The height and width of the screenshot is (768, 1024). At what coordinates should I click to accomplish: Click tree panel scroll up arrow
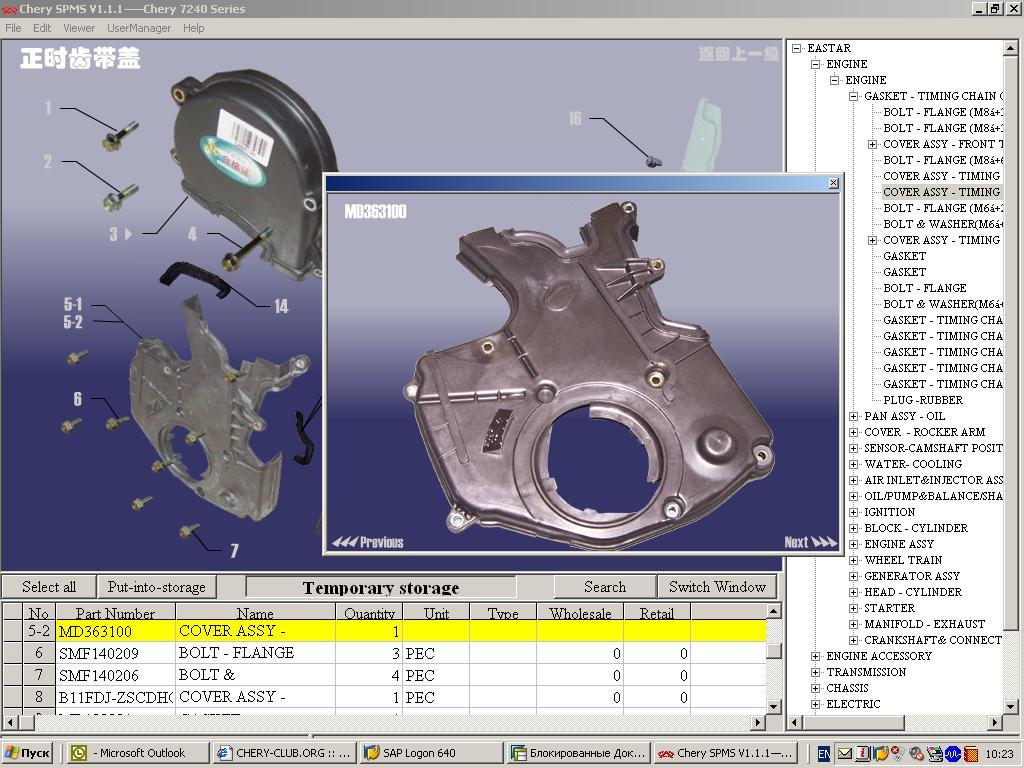tap(1010, 48)
